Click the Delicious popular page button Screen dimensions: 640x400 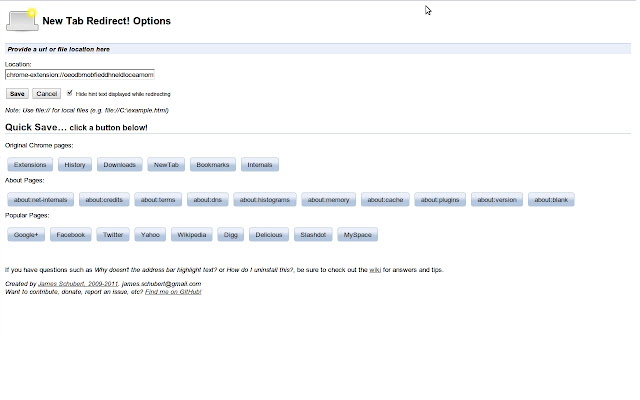269,235
